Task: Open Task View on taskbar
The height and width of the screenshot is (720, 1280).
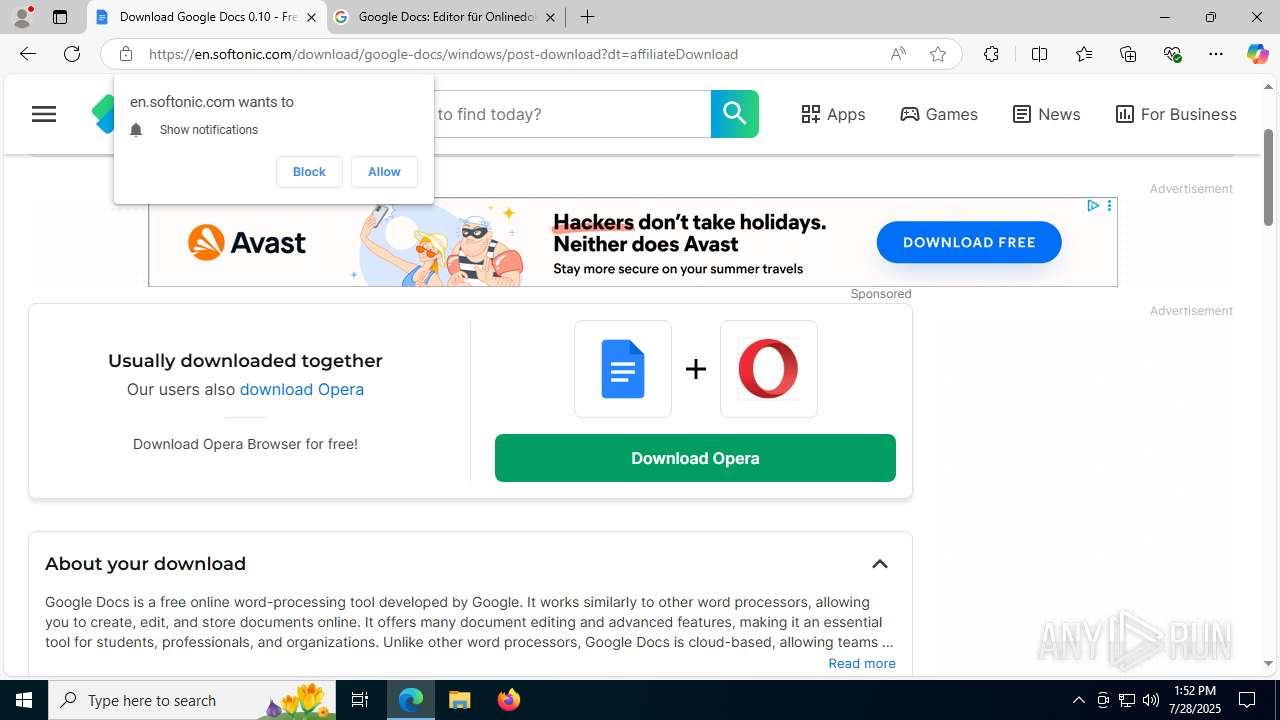Action: (360, 700)
